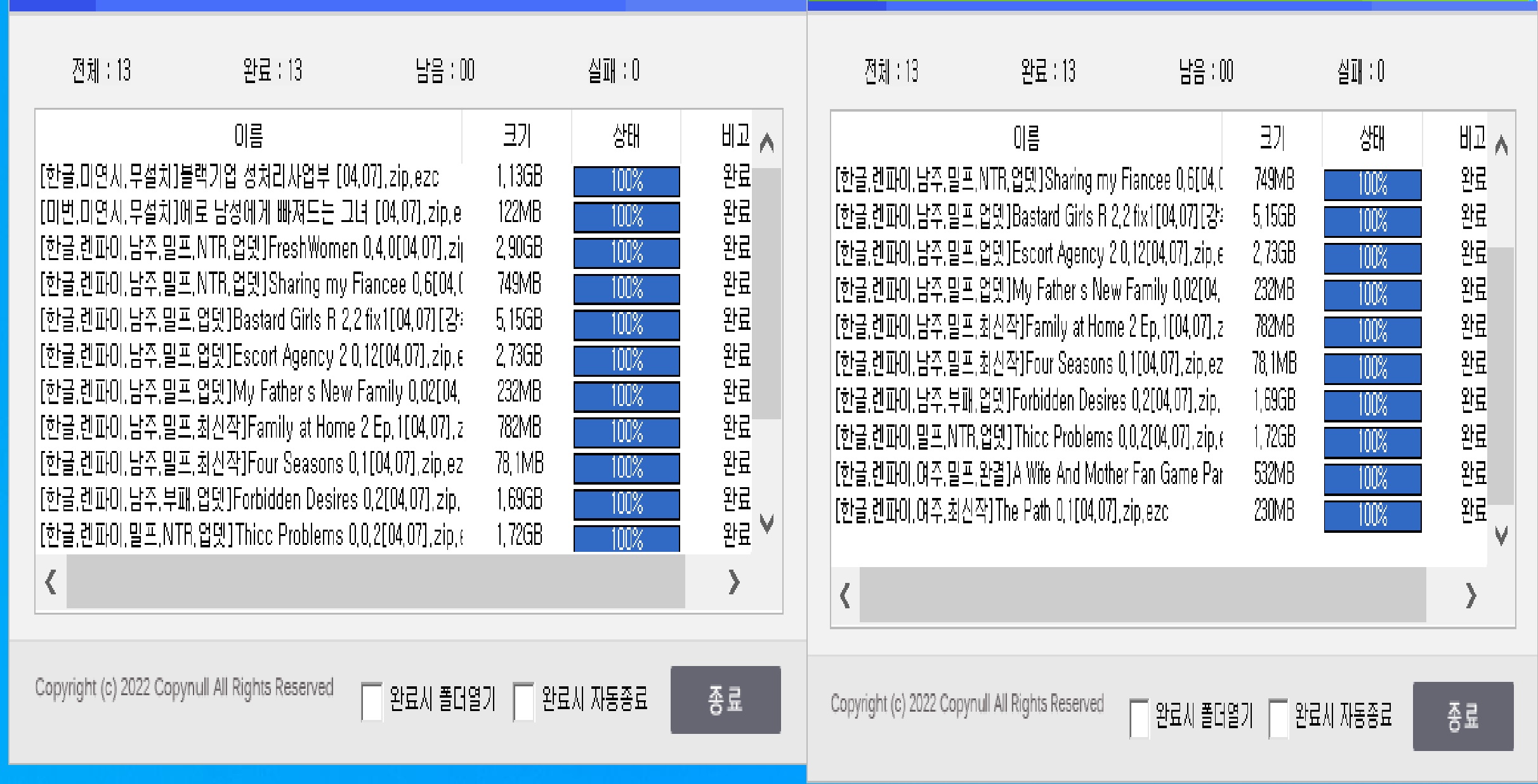Click right window's scroll left arrow
The image size is (1538, 784).
(x=845, y=596)
